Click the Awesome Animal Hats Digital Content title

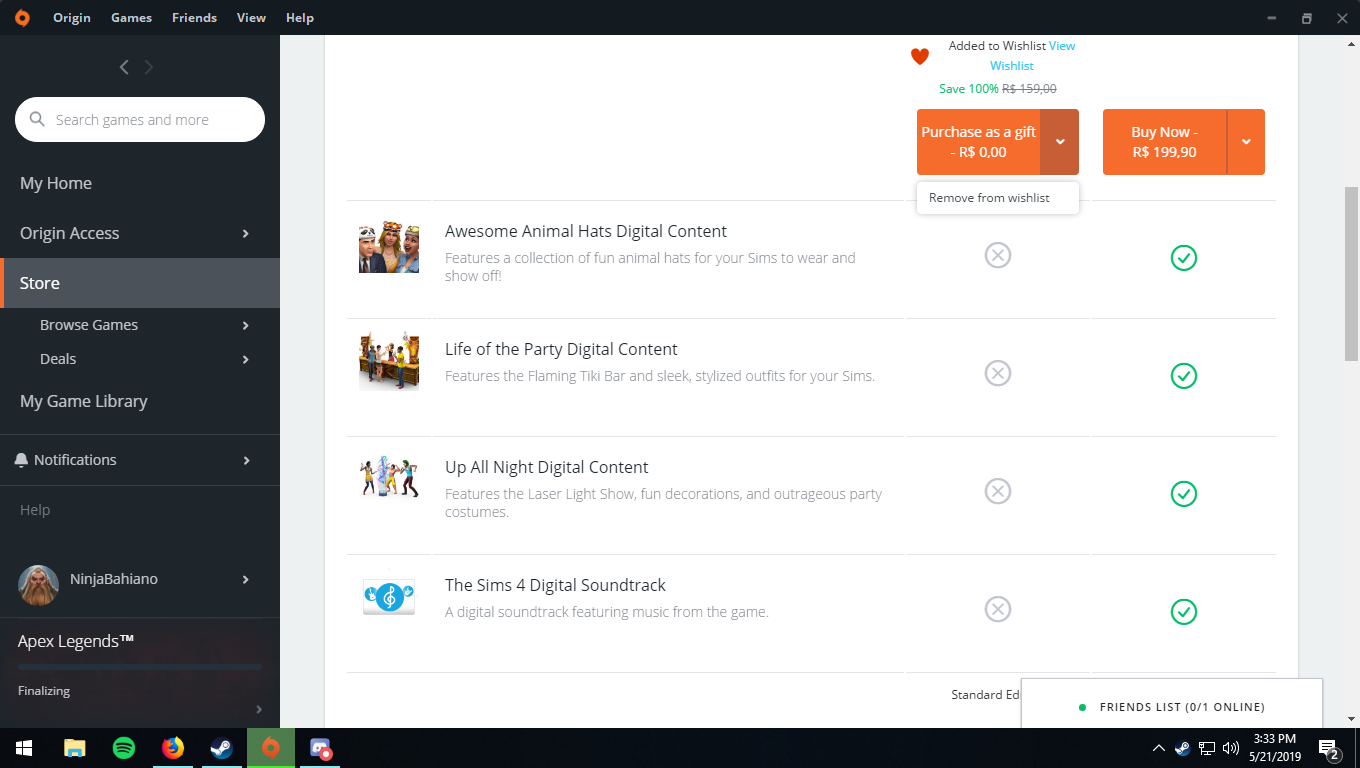pos(586,232)
